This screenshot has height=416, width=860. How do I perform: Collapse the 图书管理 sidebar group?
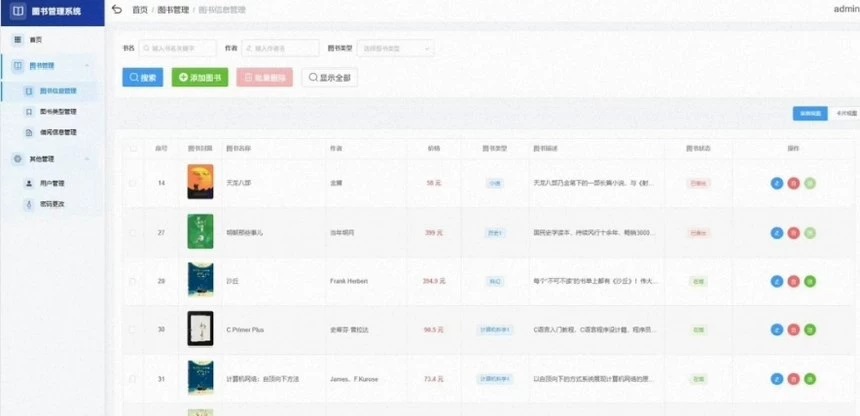coord(87,66)
